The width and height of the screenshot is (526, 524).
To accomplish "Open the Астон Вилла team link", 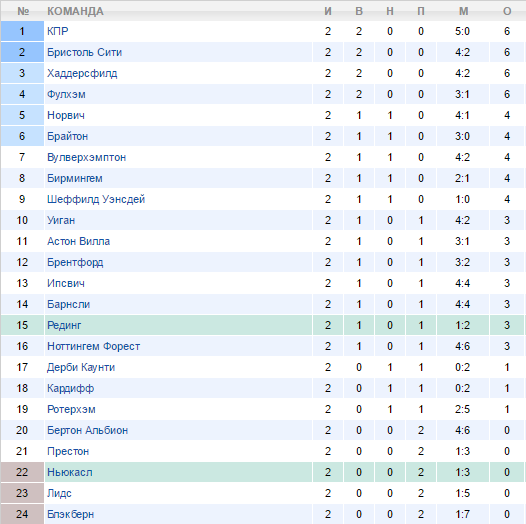I will 78,241.
